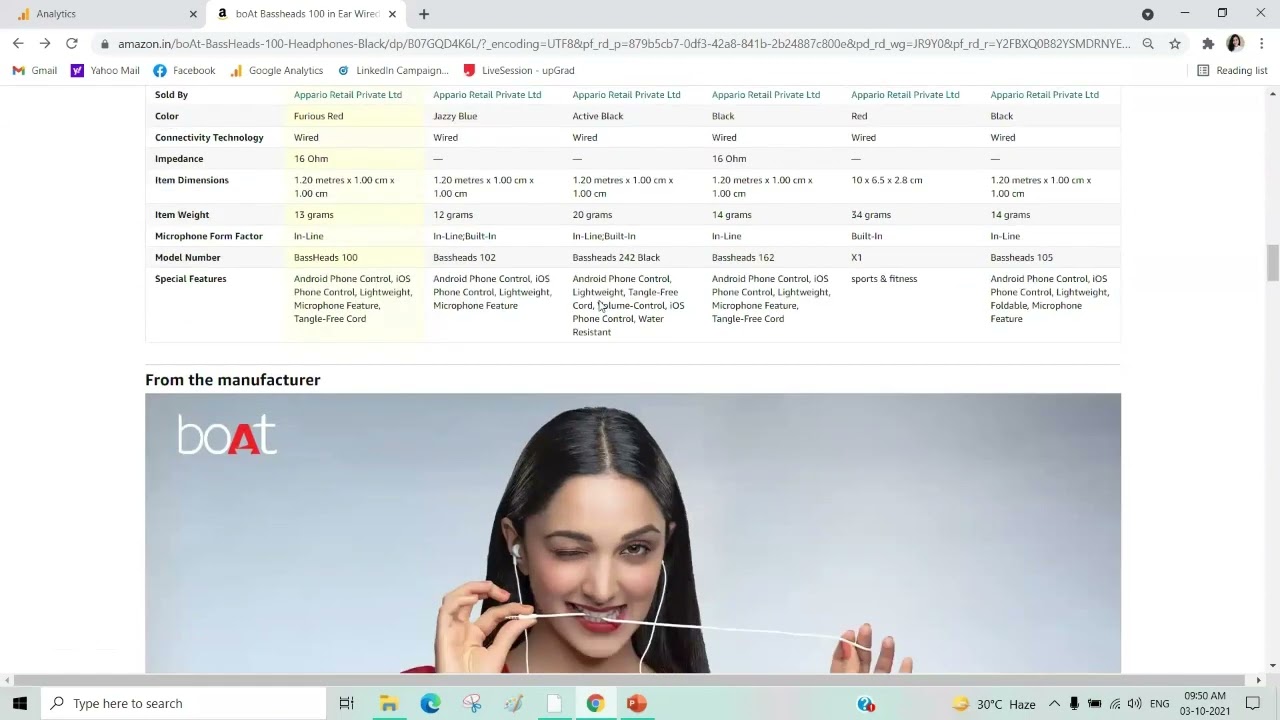Viewport: 1280px width, 720px height.
Task: Open the Extensions puzzle icon
Action: [x=1208, y=44]
